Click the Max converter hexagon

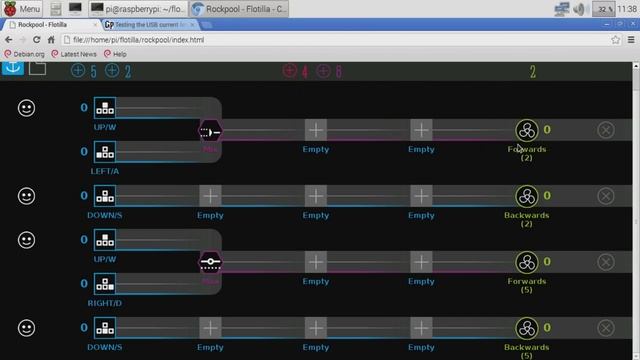[211, 262]
